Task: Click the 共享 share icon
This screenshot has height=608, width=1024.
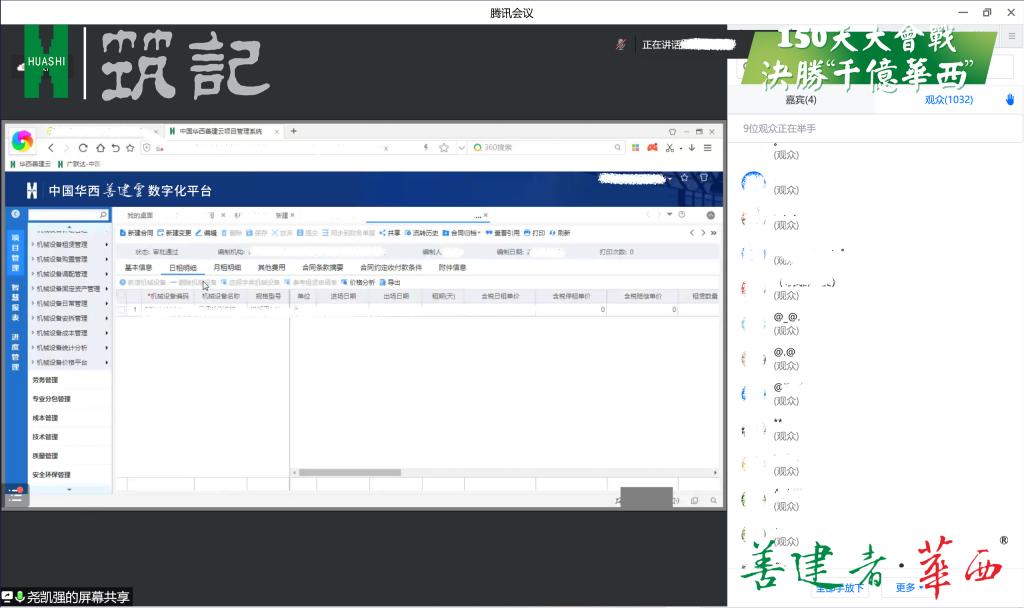Action: pos(383,233)
